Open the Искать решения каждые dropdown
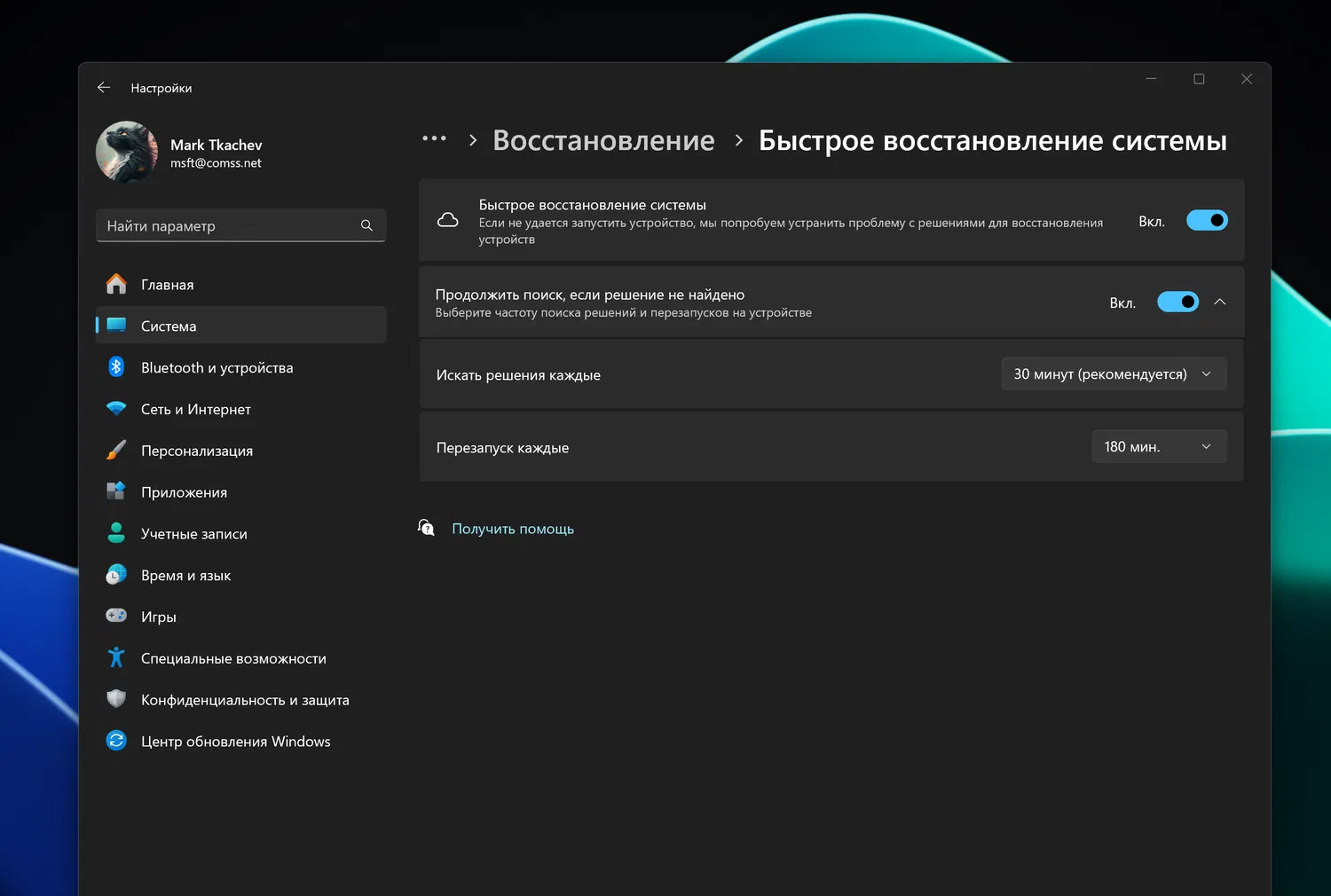This screenshot has width=1331, height=896. 1114,373
